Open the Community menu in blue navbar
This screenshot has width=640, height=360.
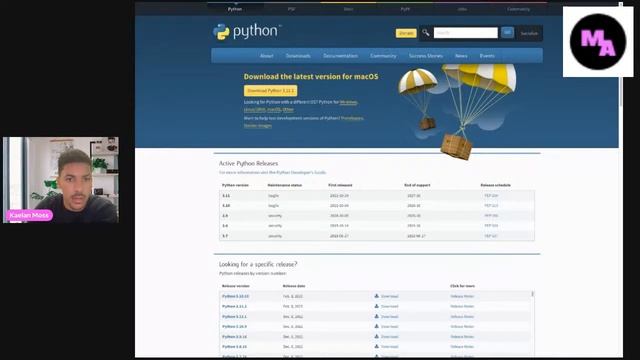[x=383, y=56]
